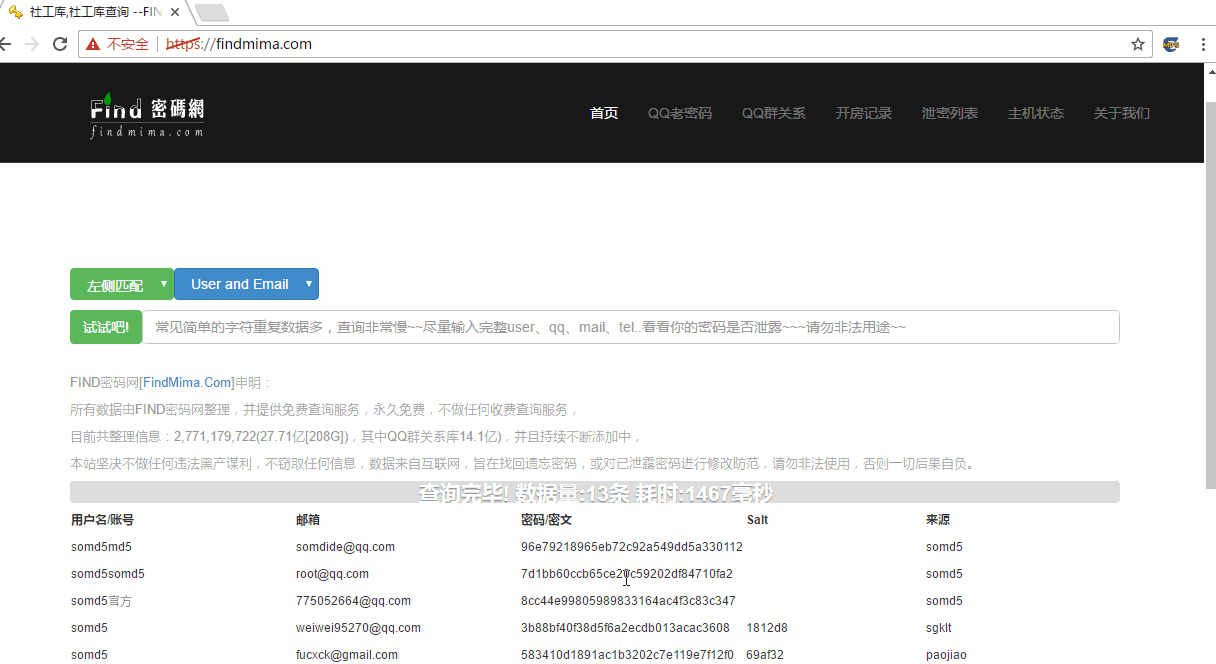Click the Find 密碼網 site logo
1216x664 pixels.
(x=147, y=116)
